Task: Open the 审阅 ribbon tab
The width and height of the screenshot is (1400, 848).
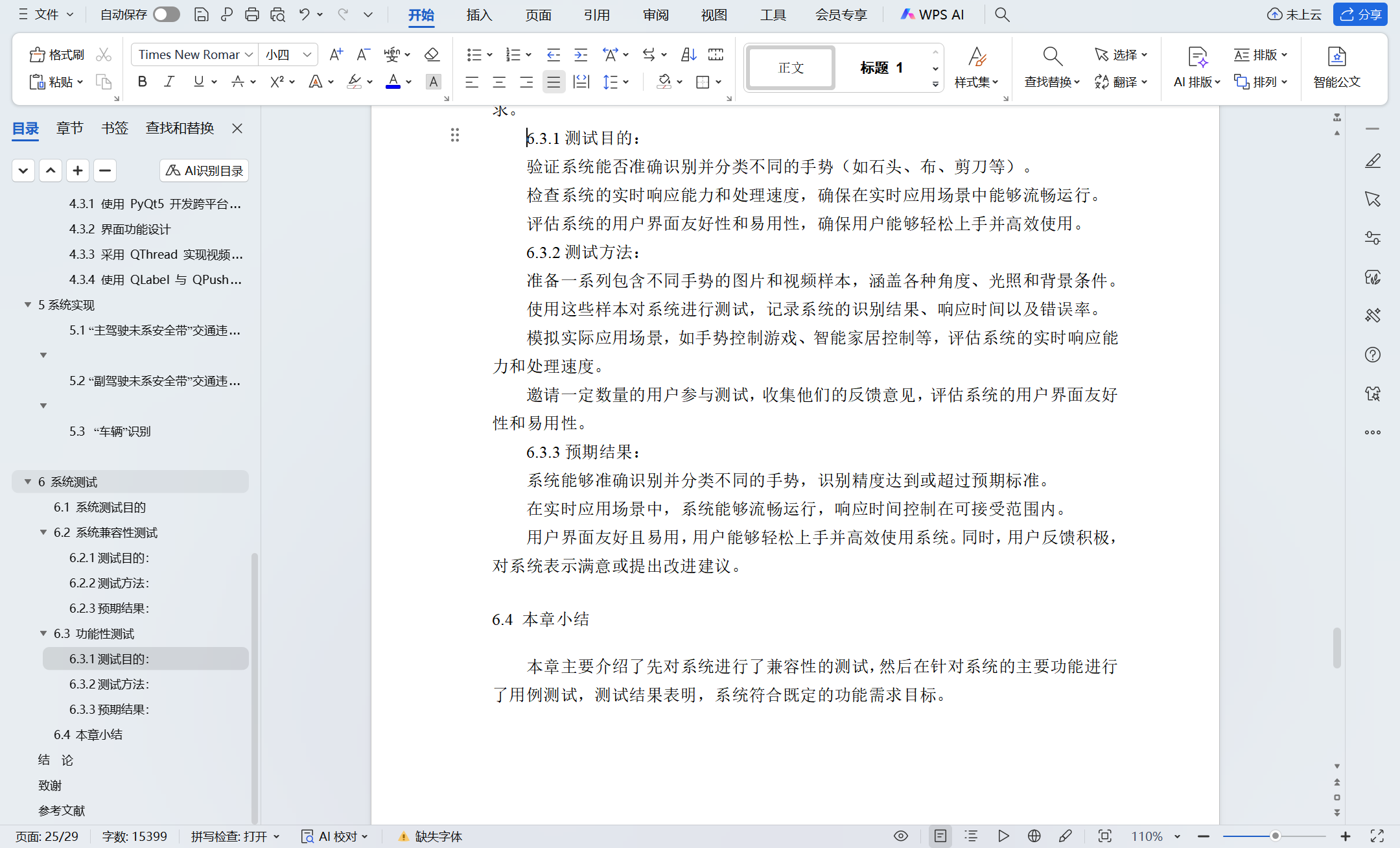Action: (655, 14)
